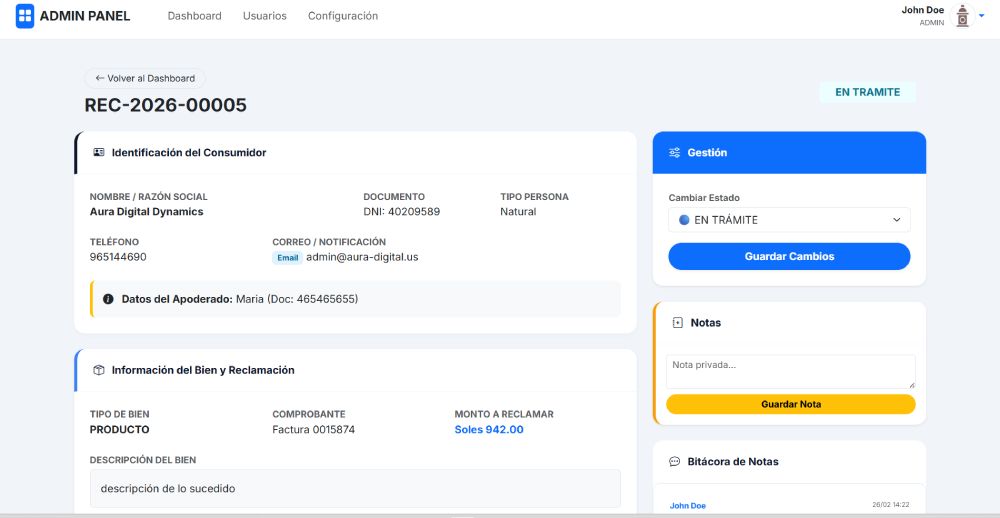Click John Doe author in Bitácora de Notas

coord(688,506)
